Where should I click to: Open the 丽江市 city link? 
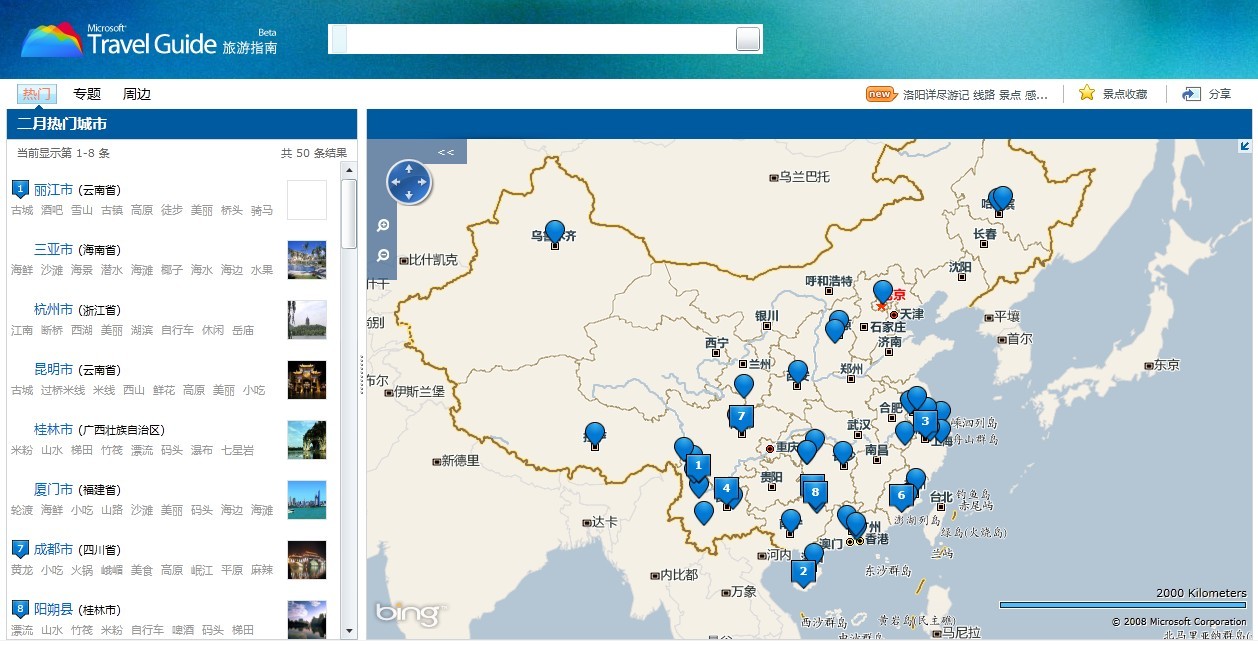53,190
